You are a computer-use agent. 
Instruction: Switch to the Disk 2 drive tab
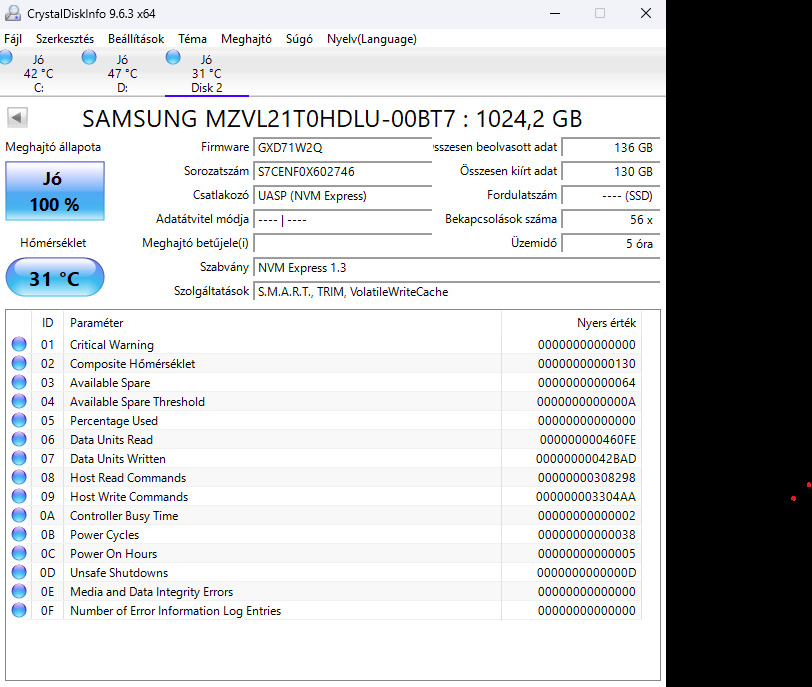[x=207, y=73]
